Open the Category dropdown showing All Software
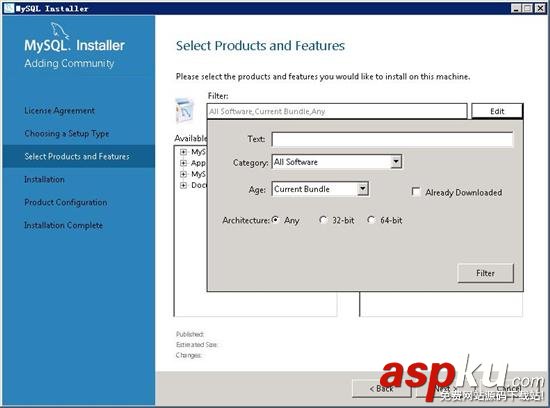Viewport: 550px width, 408px height. point(337,162)
